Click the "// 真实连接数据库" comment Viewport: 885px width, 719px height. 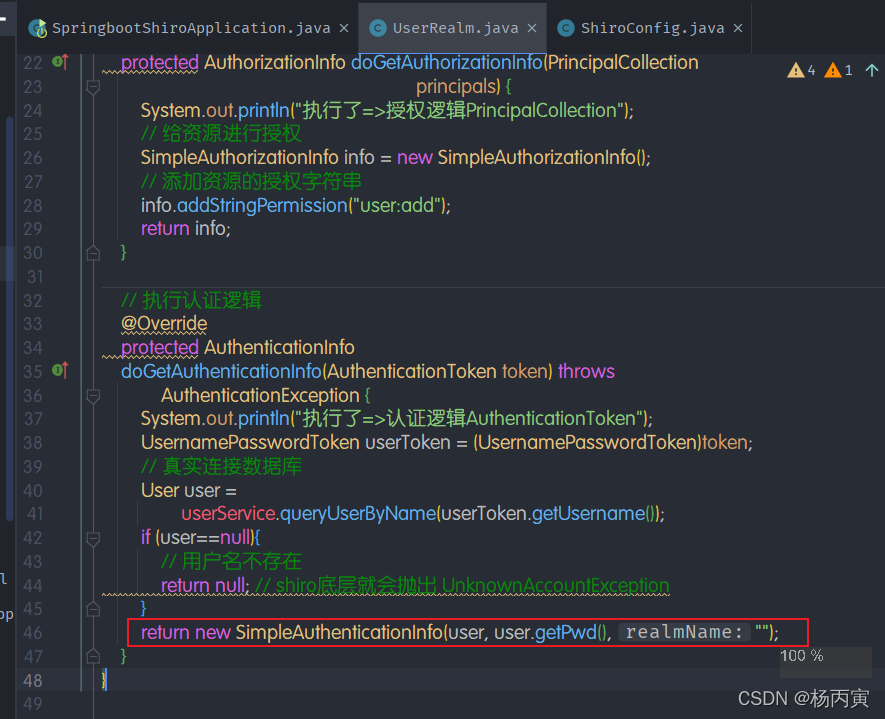221,467
